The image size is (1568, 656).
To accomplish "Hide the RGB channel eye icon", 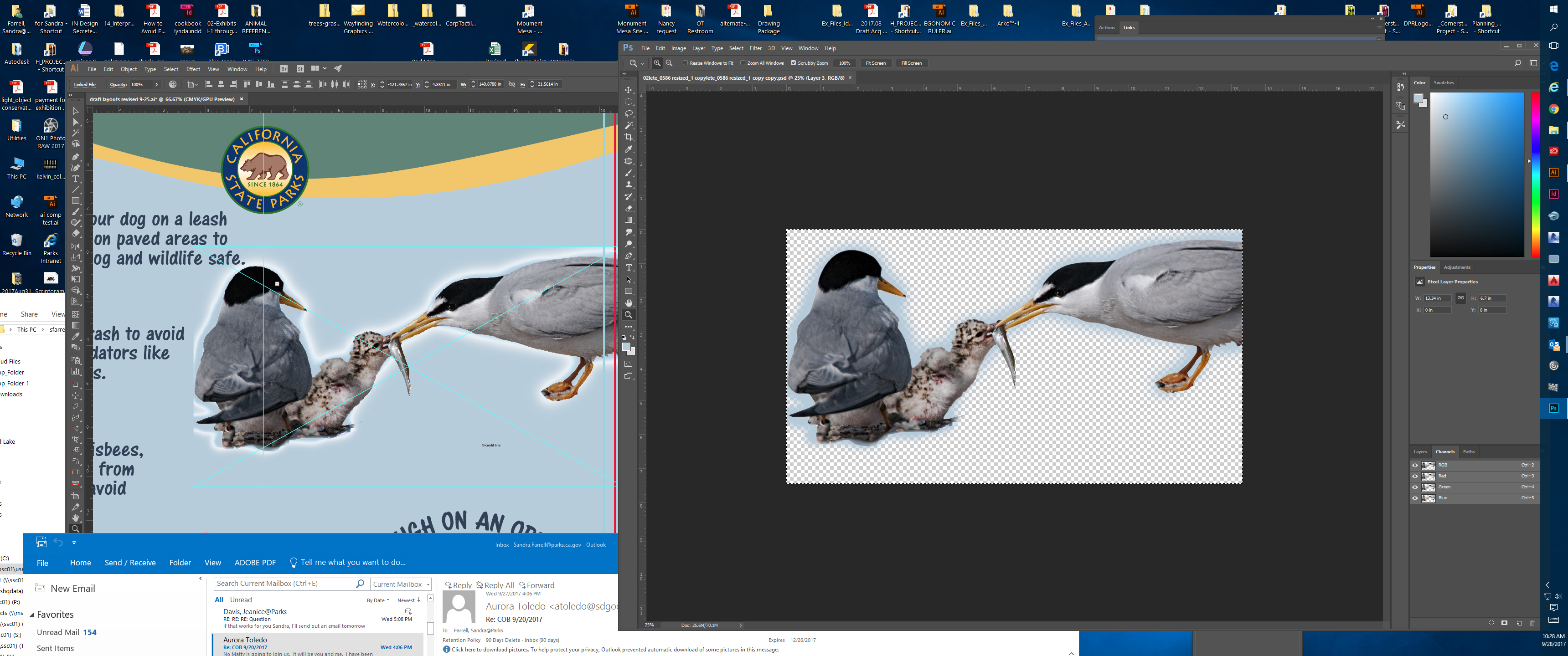I will coord(1415,466).
